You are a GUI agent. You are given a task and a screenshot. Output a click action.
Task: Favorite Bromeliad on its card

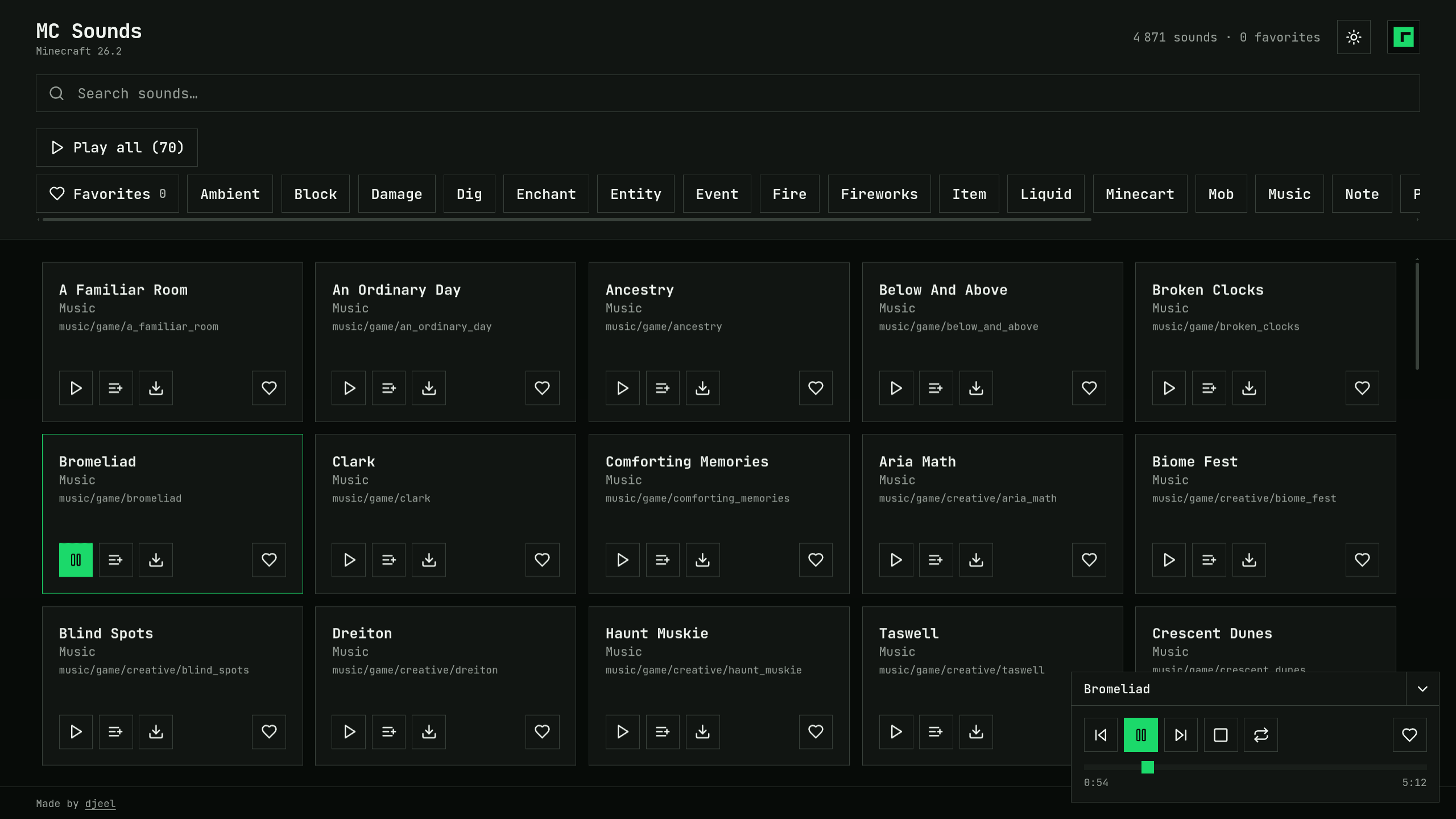[x=269, y=560]
